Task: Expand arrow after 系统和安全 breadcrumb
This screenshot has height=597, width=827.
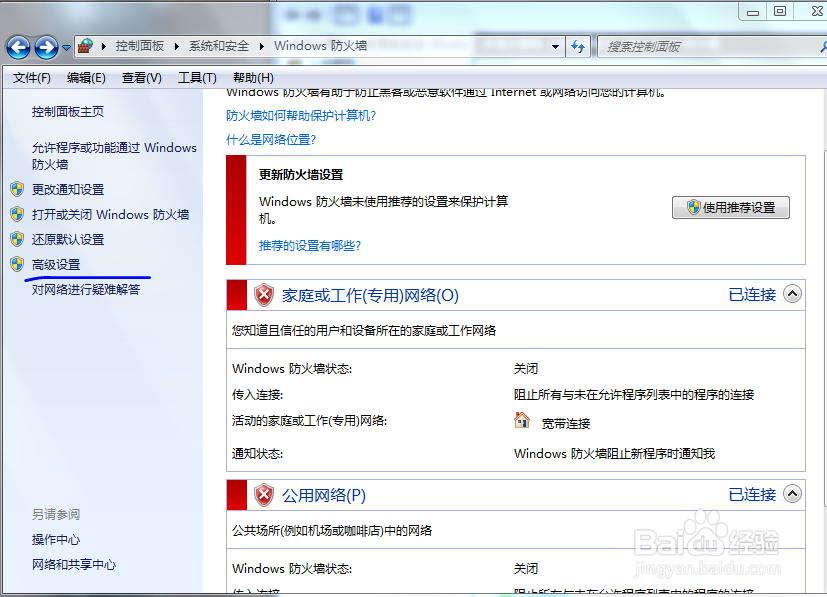Action: pos(262,46)
